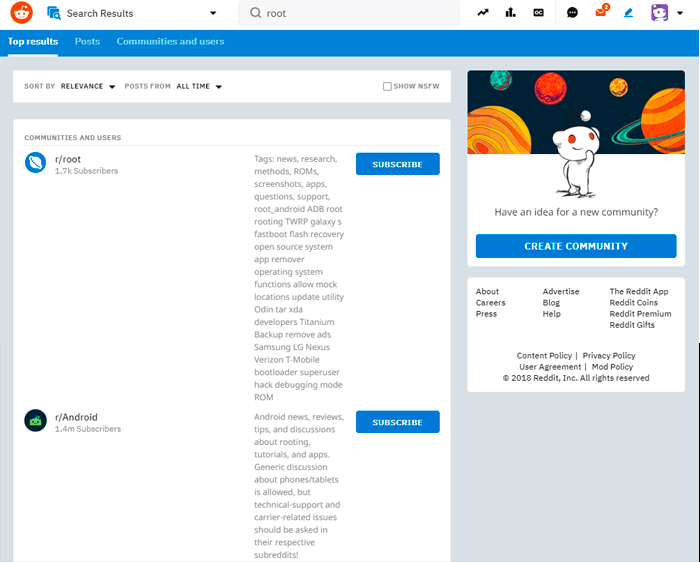Open the Careers footer link
The image size is (700, 562).
[x=491, y=303]
